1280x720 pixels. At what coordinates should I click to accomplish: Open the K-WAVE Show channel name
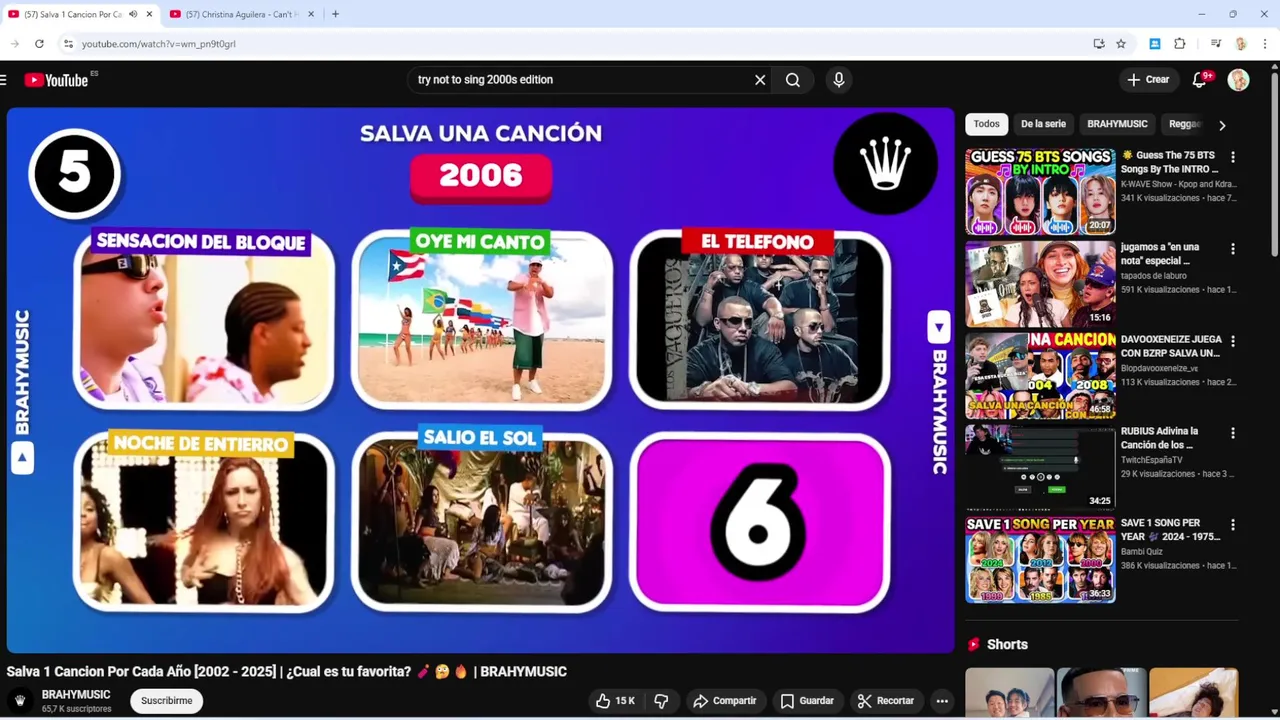pos(1178,184)
